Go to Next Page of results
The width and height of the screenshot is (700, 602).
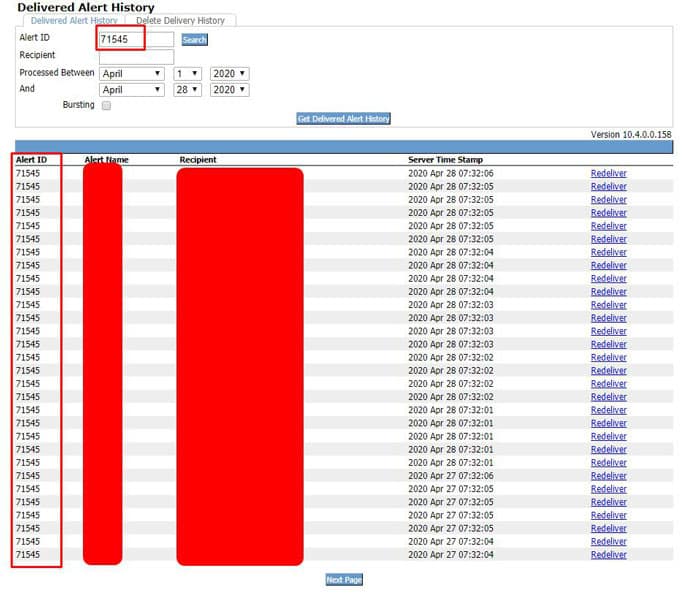point(344,580)
